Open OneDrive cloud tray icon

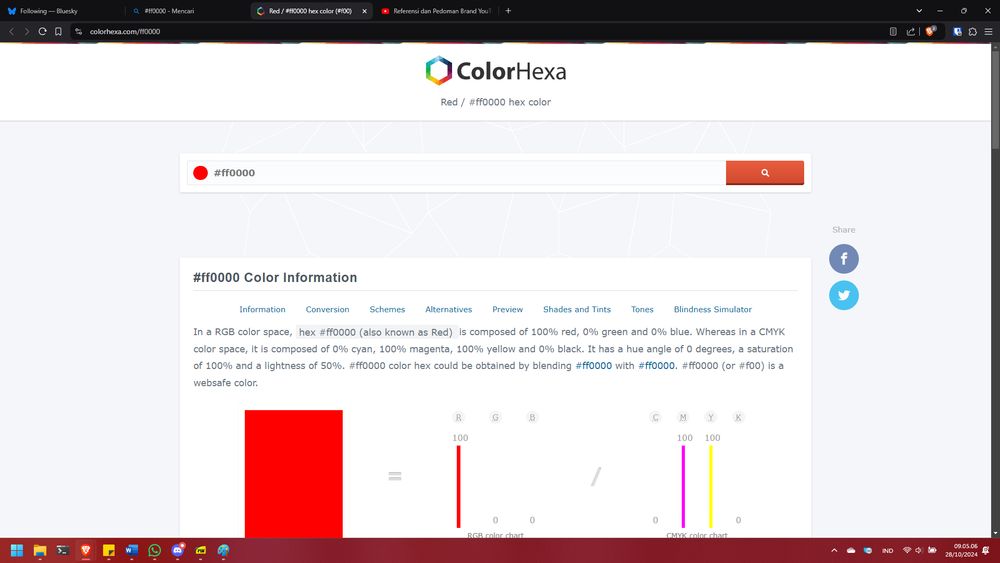point(851,550)
